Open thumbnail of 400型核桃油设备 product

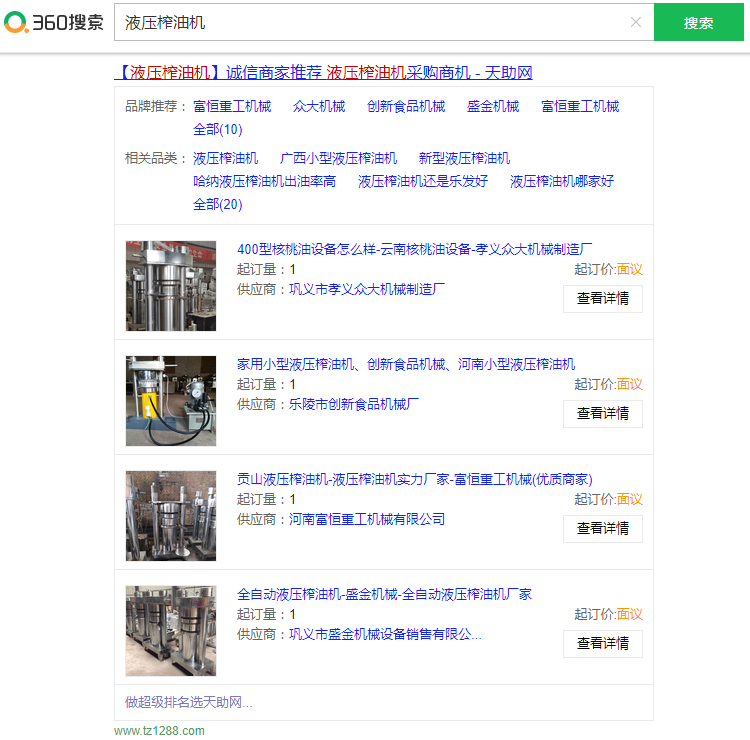(x=170, y=286)
